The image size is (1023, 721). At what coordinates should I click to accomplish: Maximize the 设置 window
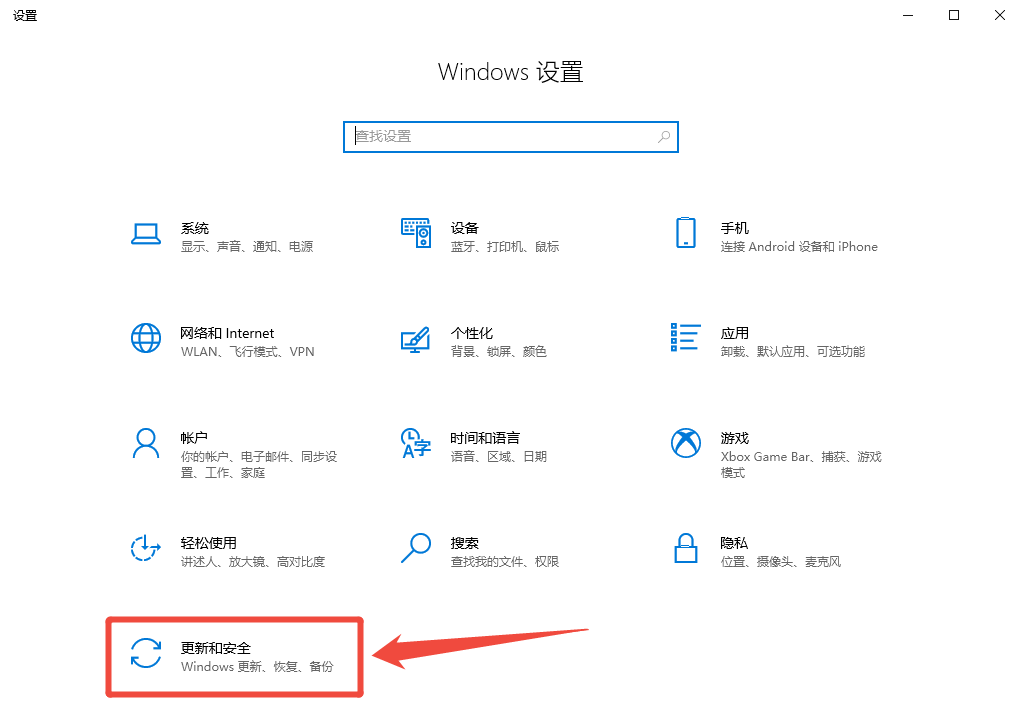click(954, 15)
